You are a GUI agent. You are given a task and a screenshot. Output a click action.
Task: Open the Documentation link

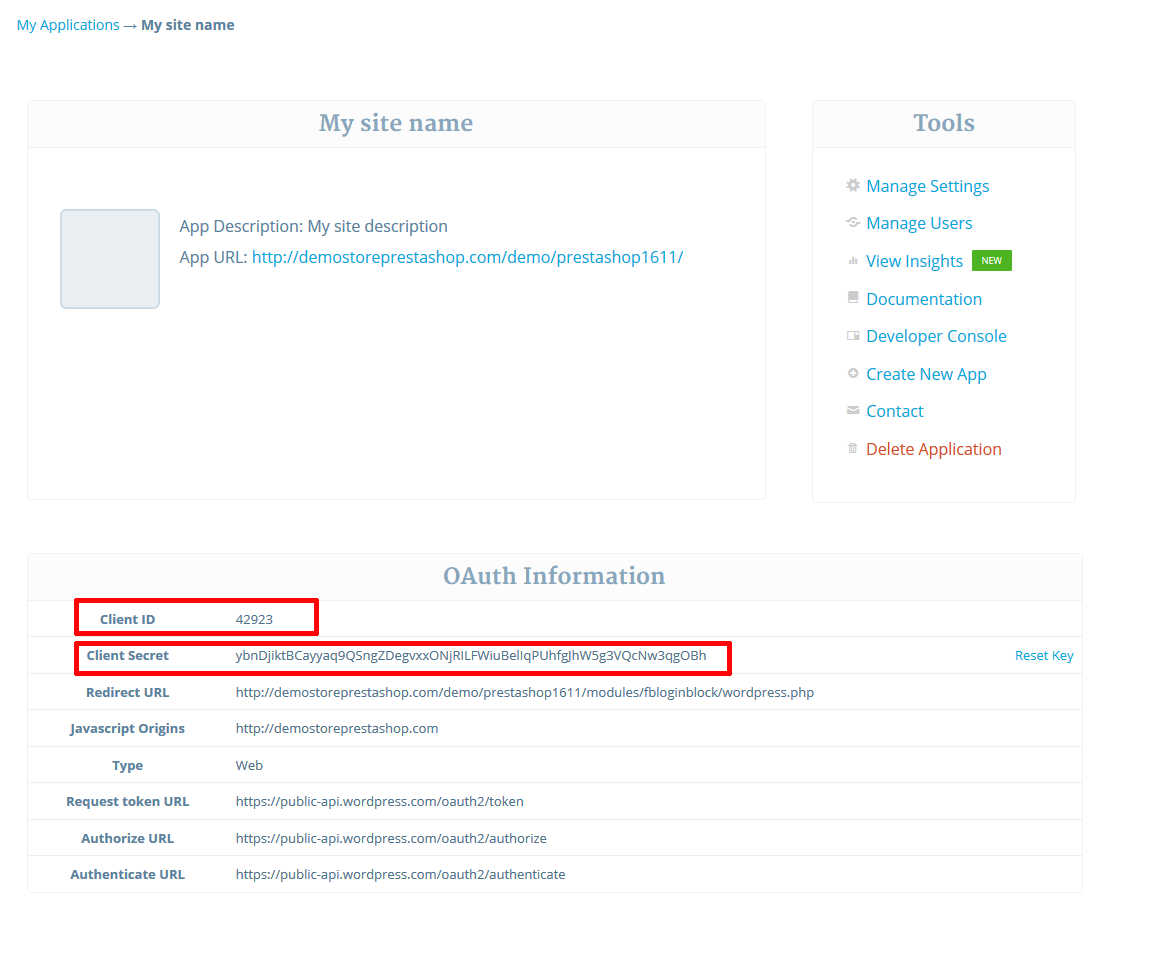(924, 299)
